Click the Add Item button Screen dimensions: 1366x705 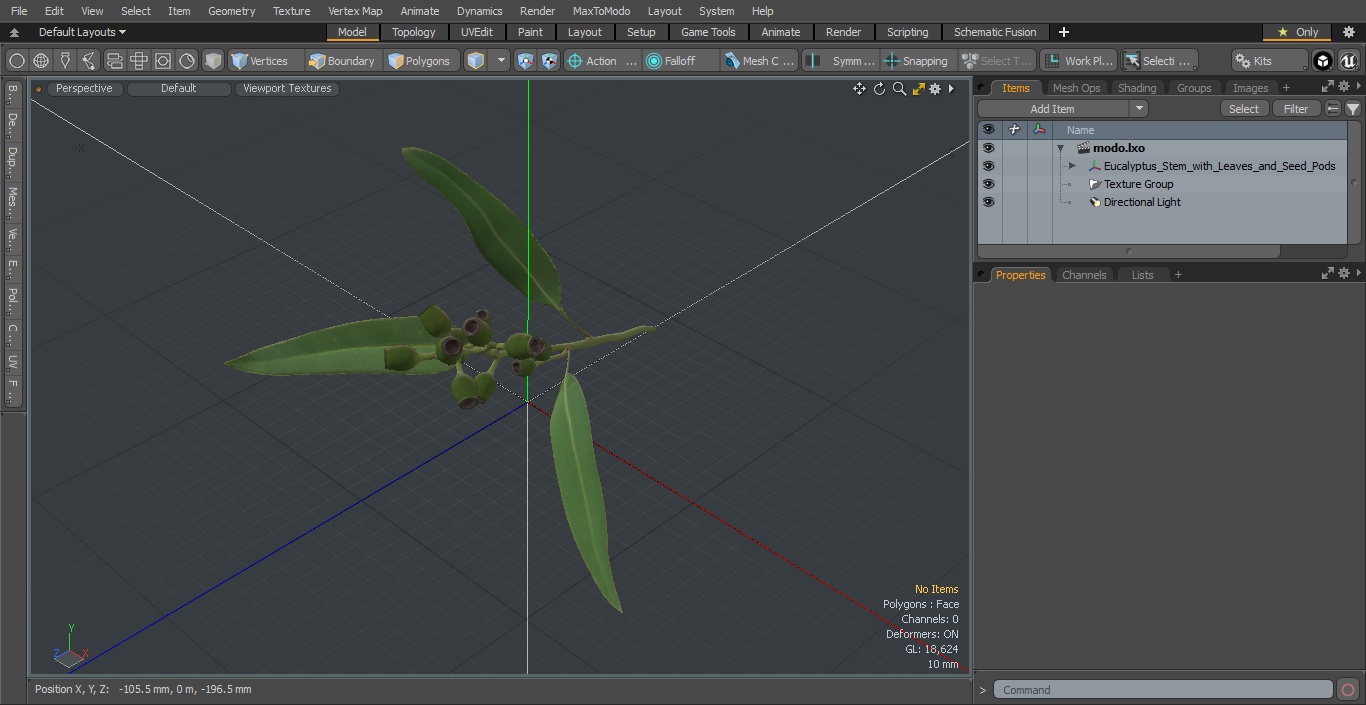(1052, 109)
